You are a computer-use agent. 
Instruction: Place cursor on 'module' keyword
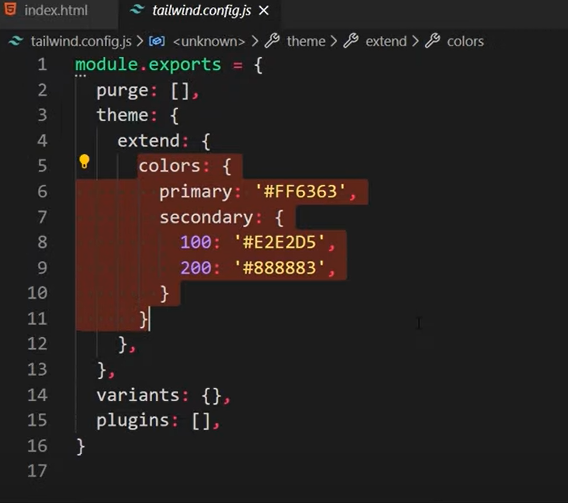pyautogui.click(x=106, y=64)
